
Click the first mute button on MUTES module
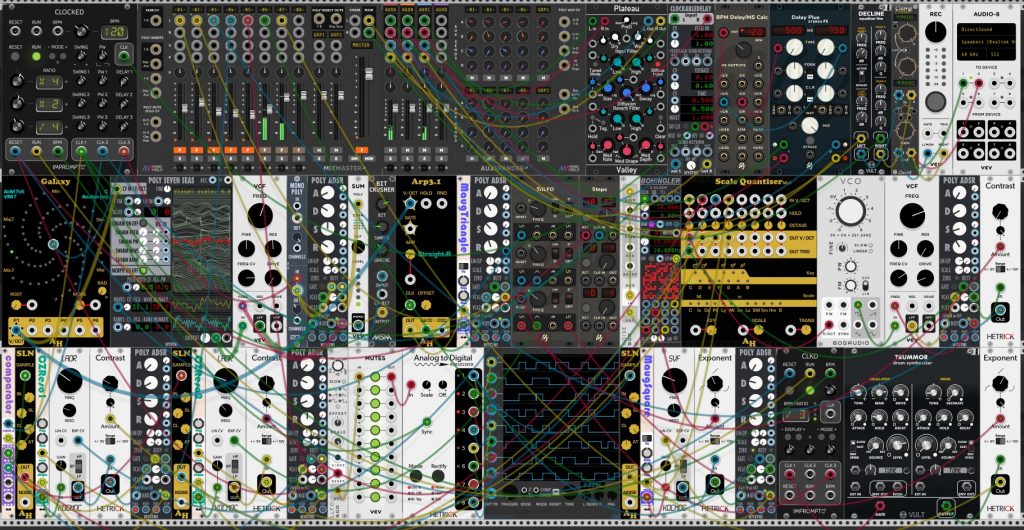coord(376,378)
